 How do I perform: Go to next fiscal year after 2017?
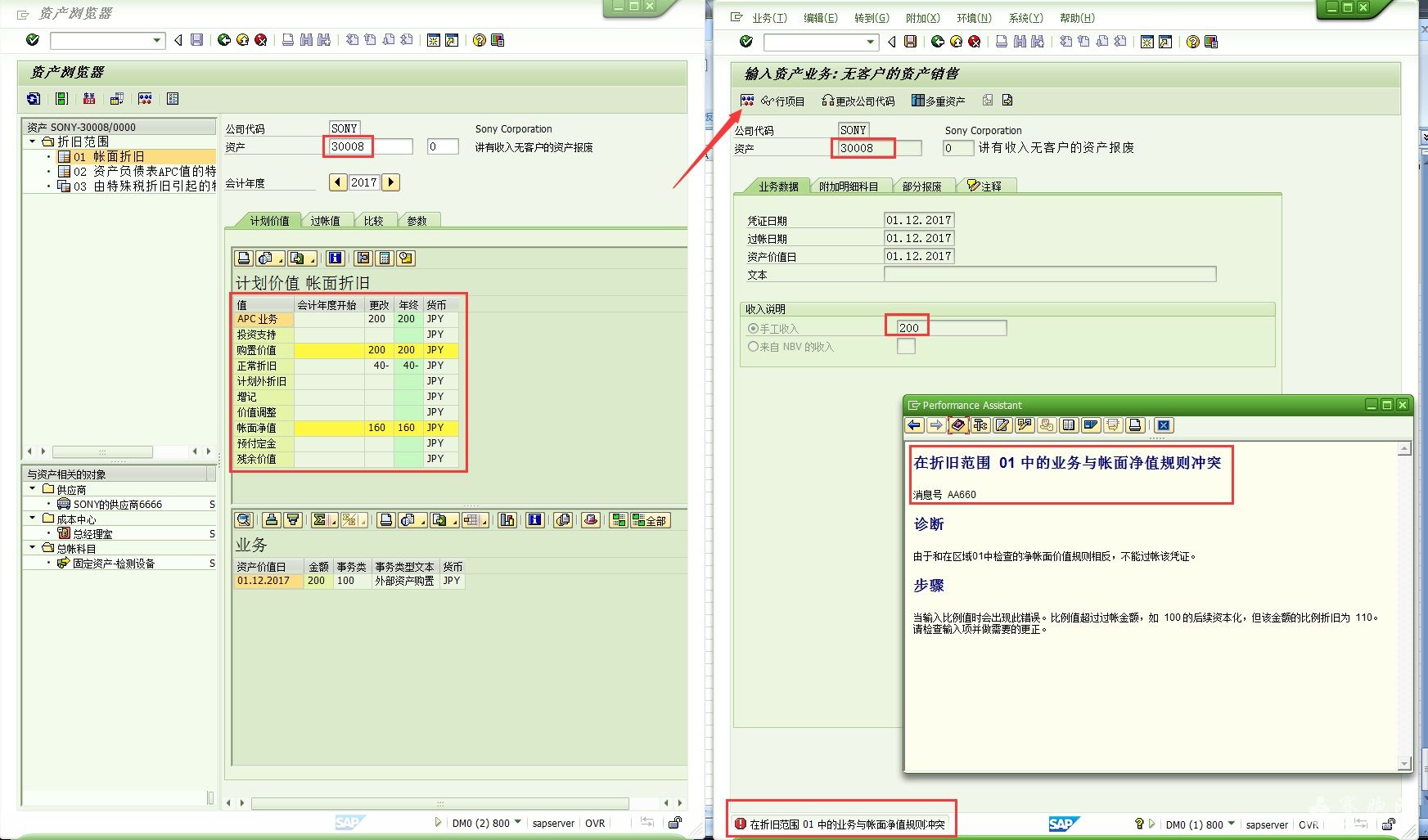pos(391,182)
